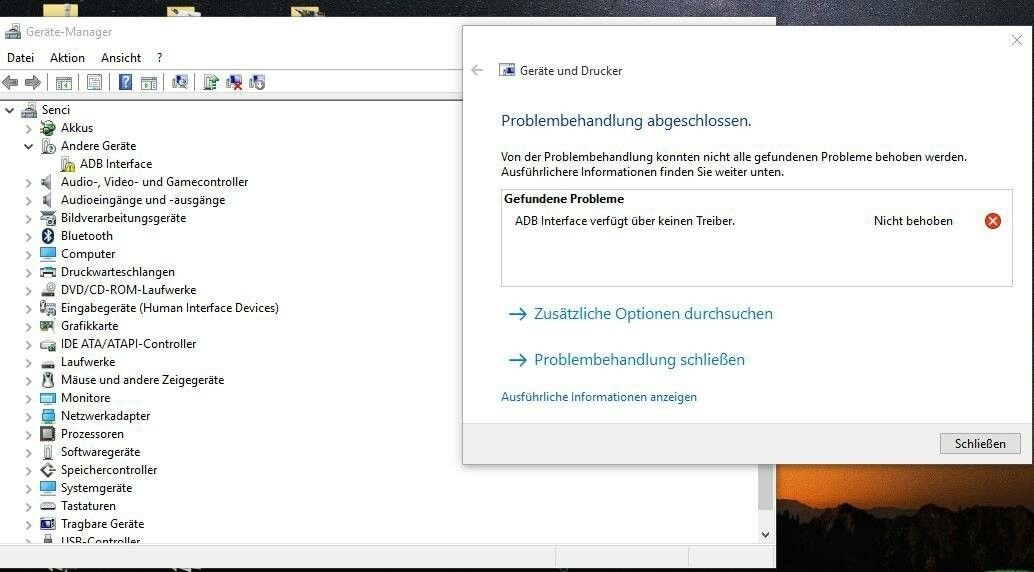Expand the Laufwerke node

coord(28,363)
